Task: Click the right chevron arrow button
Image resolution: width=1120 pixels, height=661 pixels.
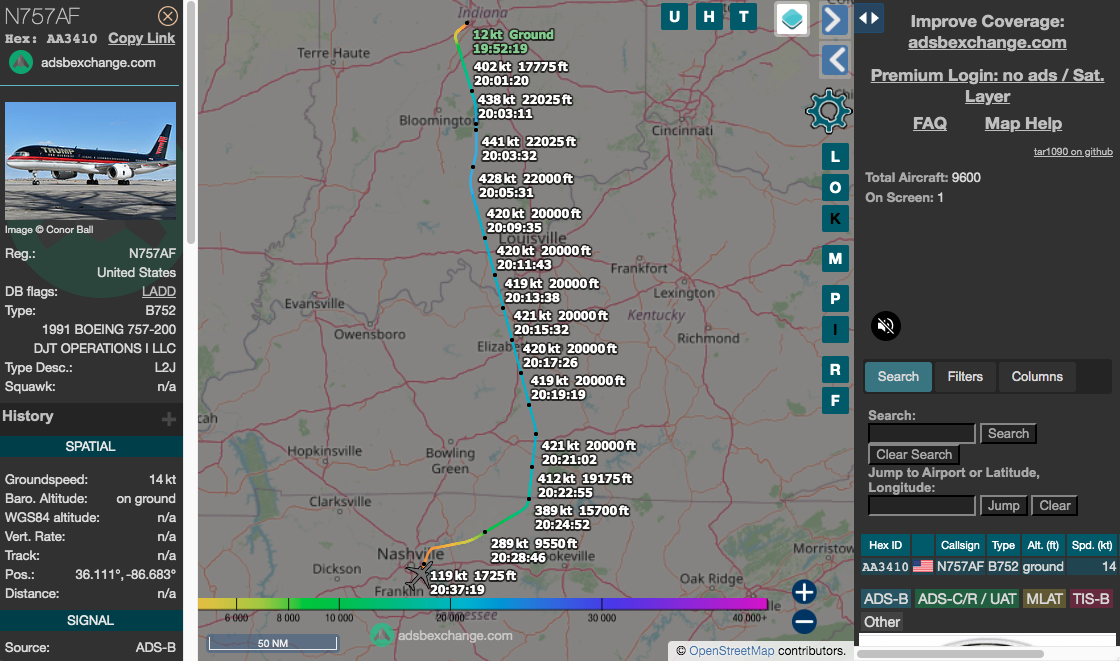Action: point(834,20)
